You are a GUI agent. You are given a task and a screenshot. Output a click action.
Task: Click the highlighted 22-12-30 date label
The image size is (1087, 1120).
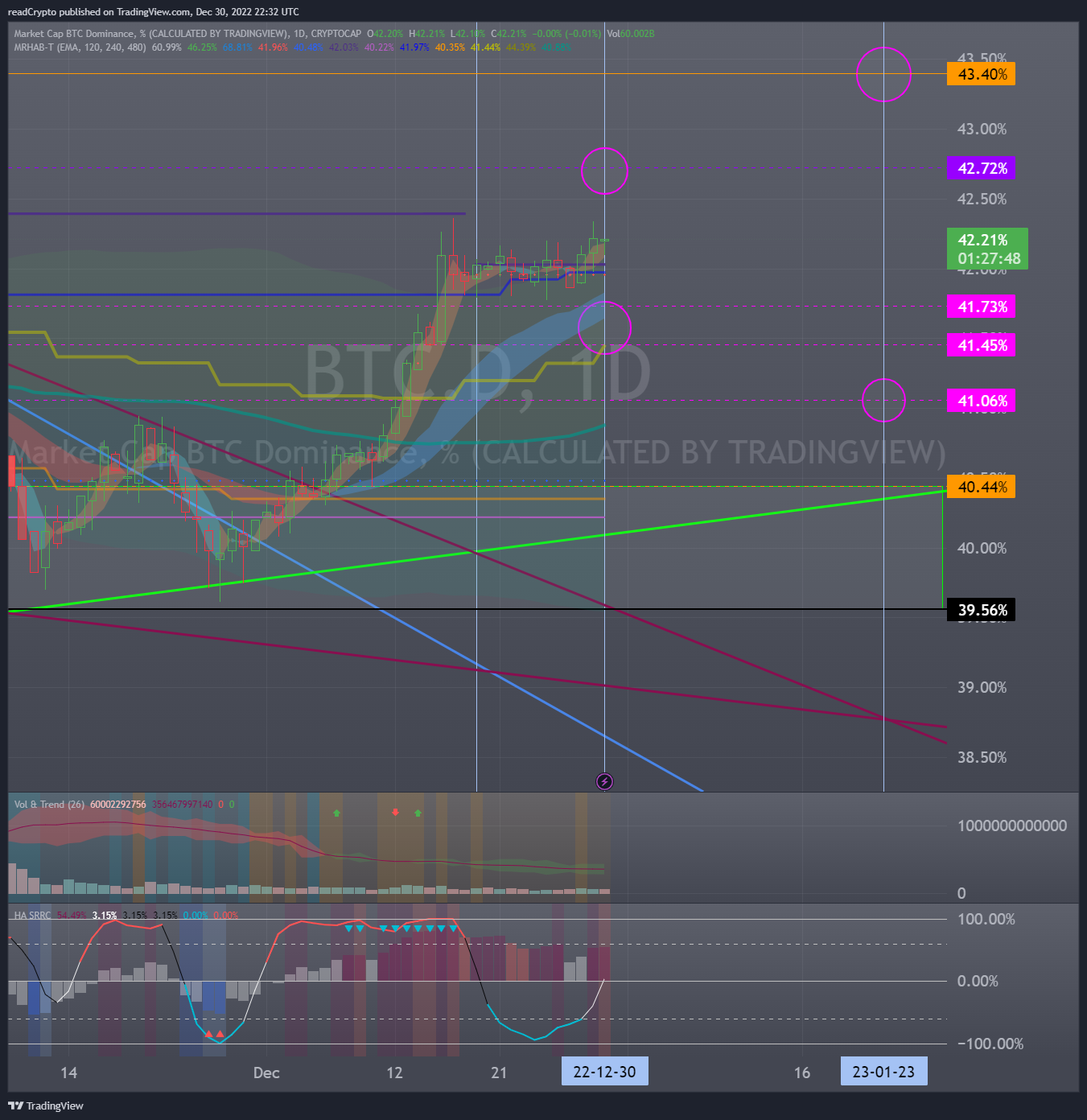pyautogui.click(x=604, y=1072)
